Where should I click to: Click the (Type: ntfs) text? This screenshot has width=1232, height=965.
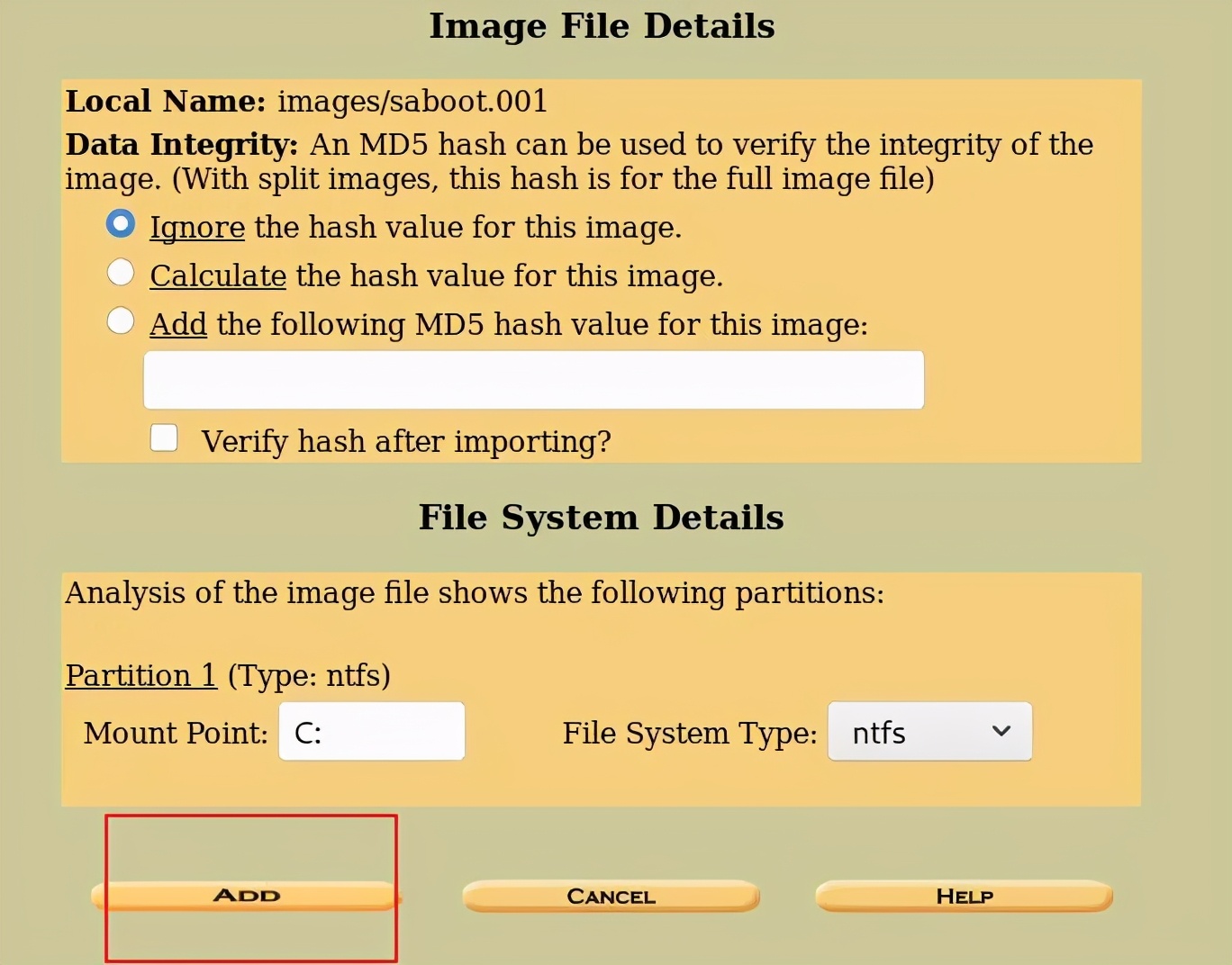tap(309, 676)
